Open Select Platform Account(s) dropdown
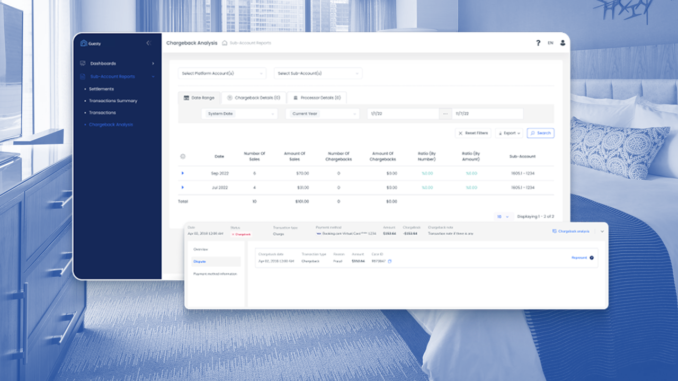 click(222, 74)
